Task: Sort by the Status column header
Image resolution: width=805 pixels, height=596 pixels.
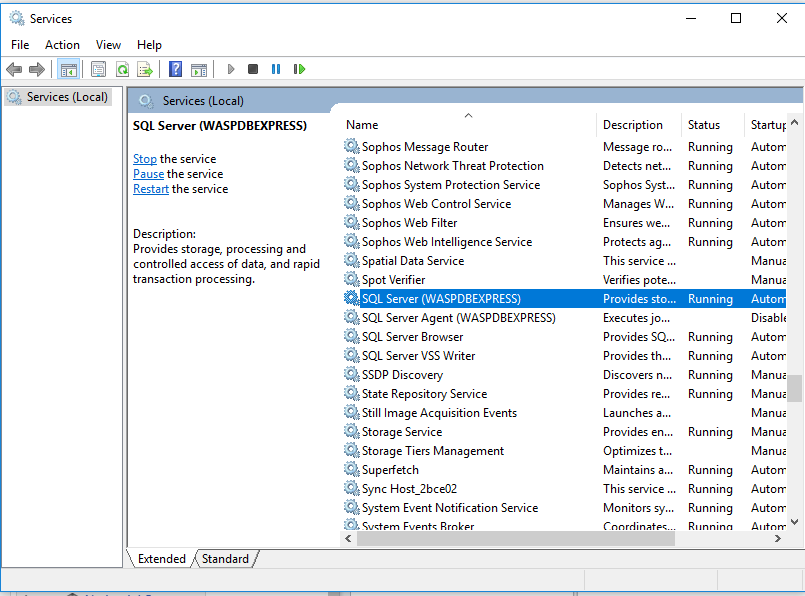Action: tap(713, 124)
